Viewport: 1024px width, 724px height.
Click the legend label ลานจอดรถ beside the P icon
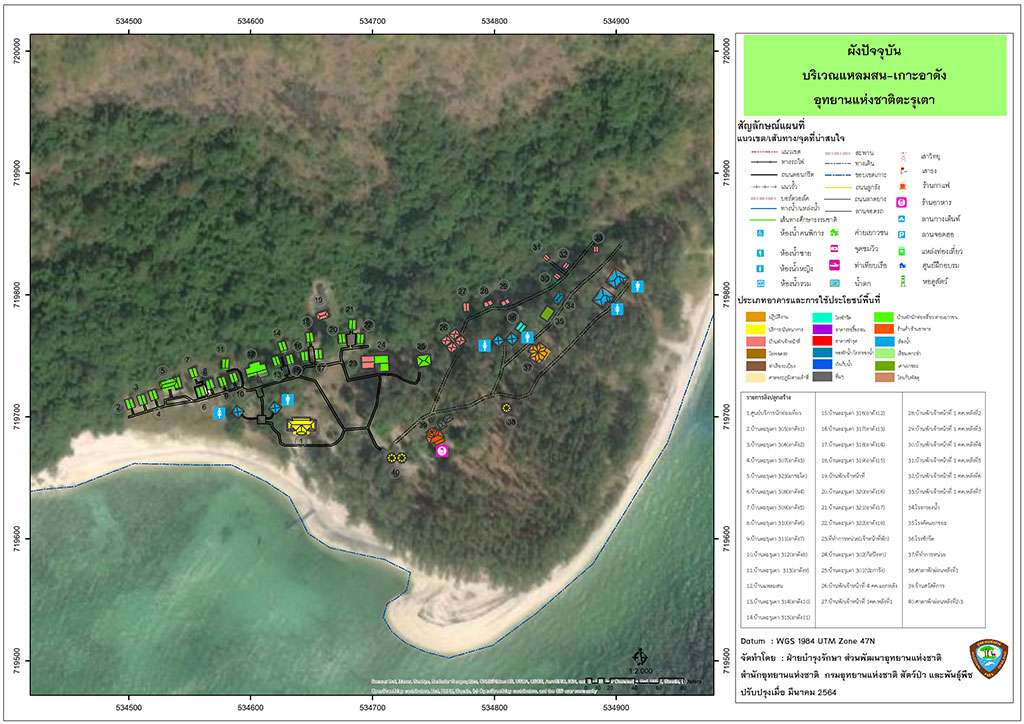pyautogui.click(x=938, y=234)
